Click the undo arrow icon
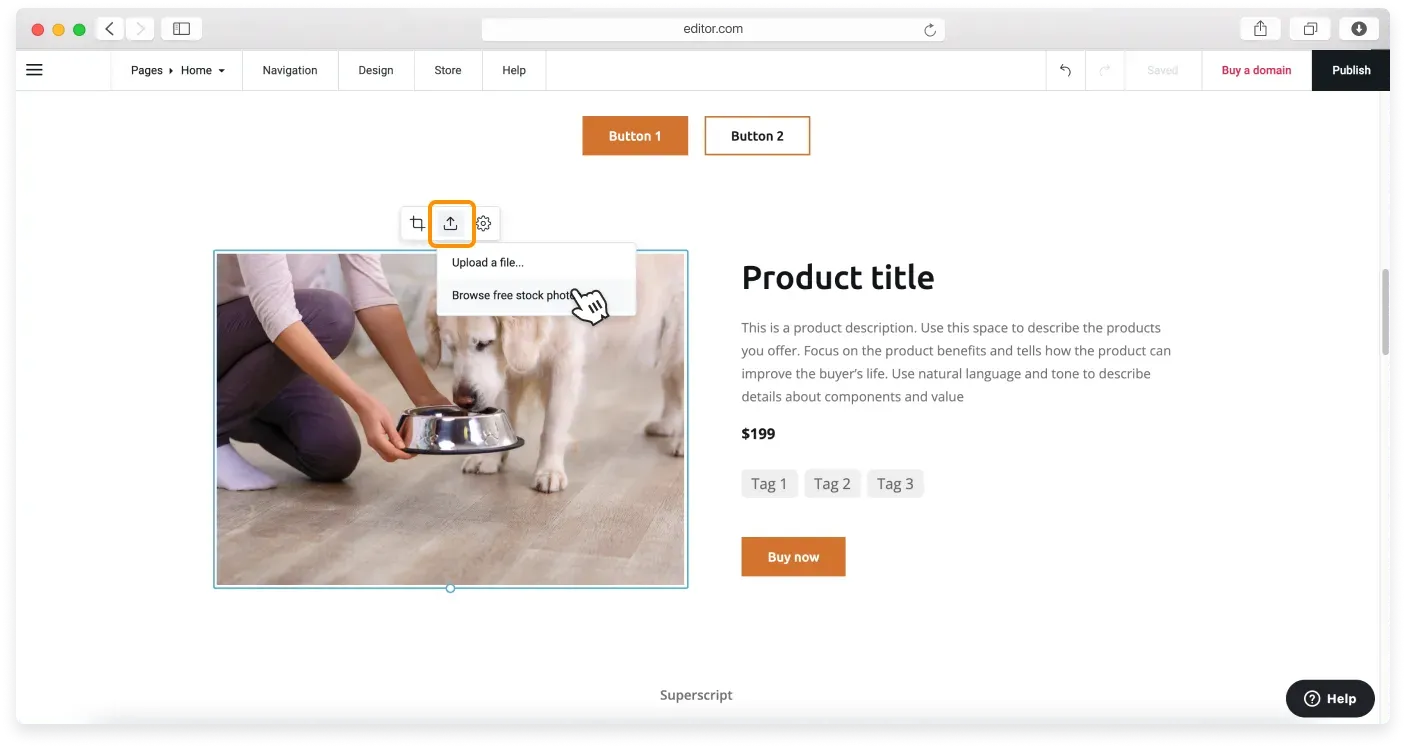This screenshot has width=1406, height=748. [x=1065, y=70]
